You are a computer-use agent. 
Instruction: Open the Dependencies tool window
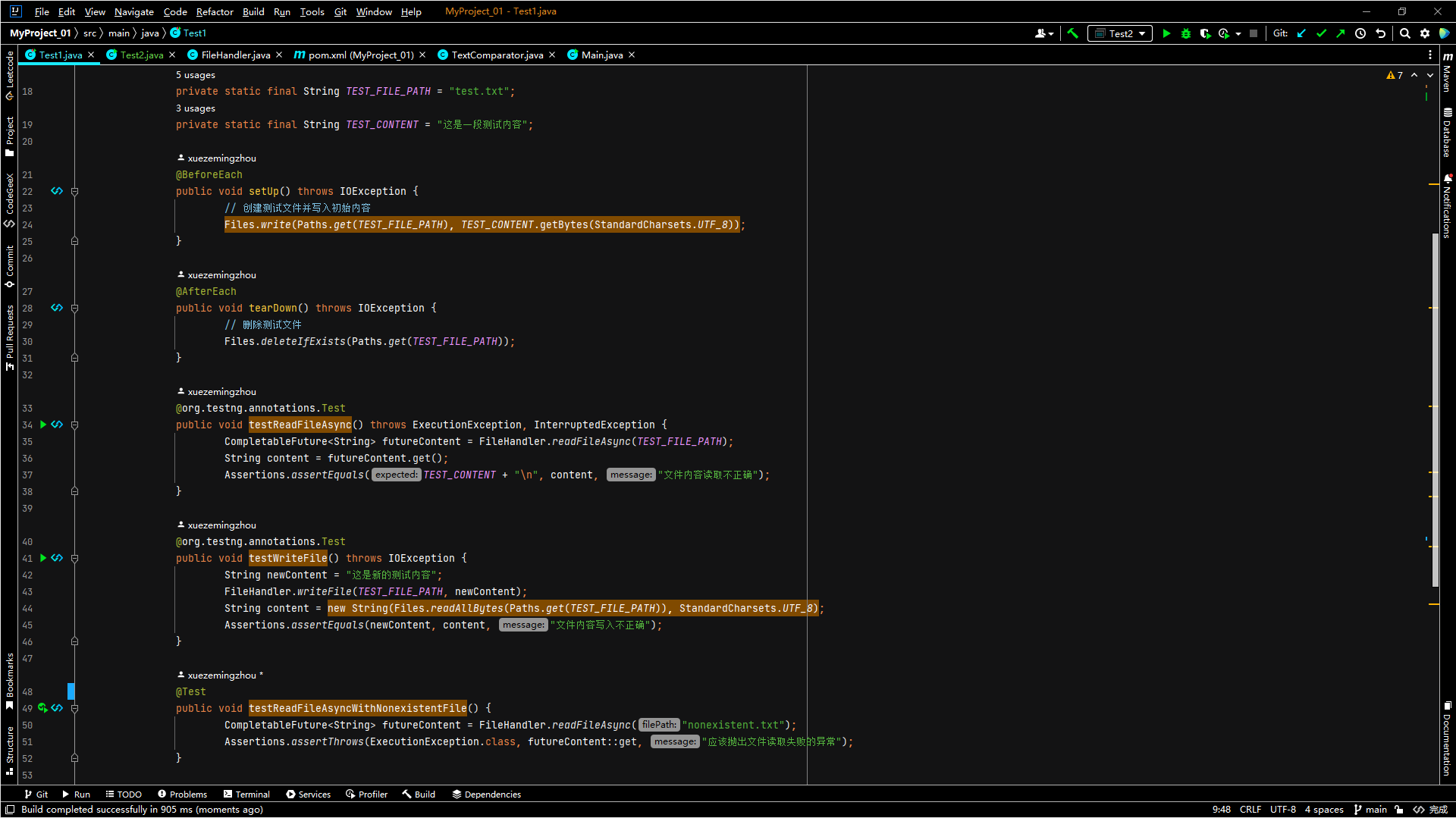486,794
